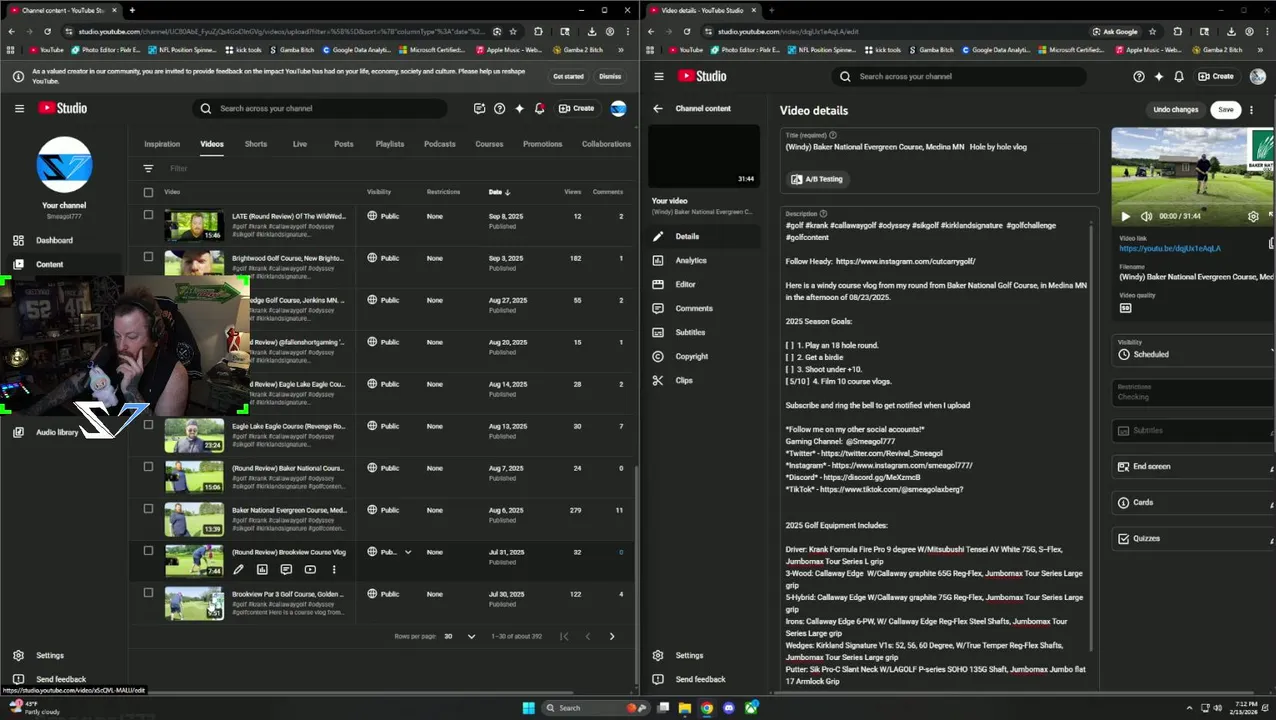This screenshot has width=1276, height=720.
Task: Open Windows Start button on taskbar
Action: [x=528, y=708]
